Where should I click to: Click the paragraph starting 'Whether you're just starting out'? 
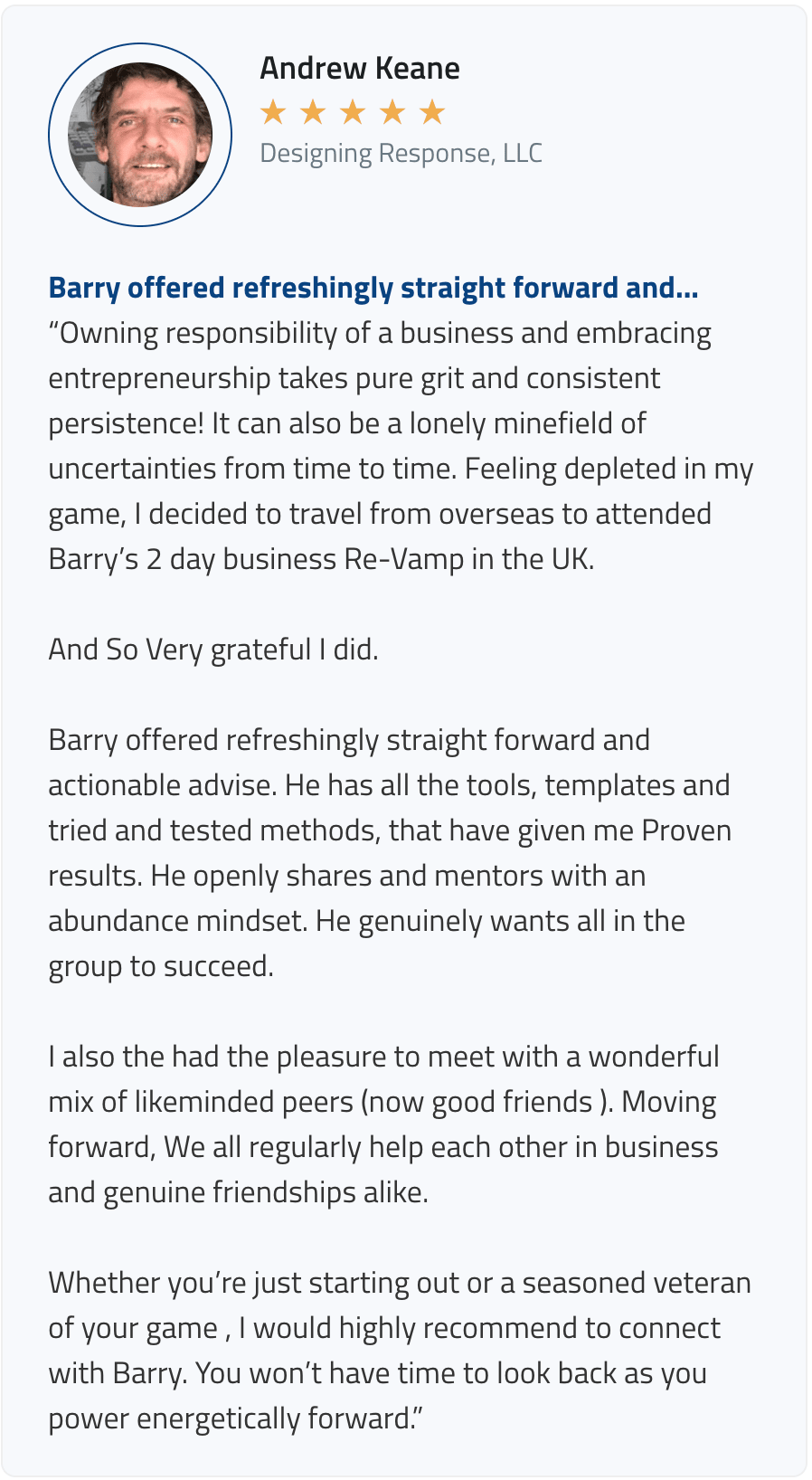point(400,1351)
